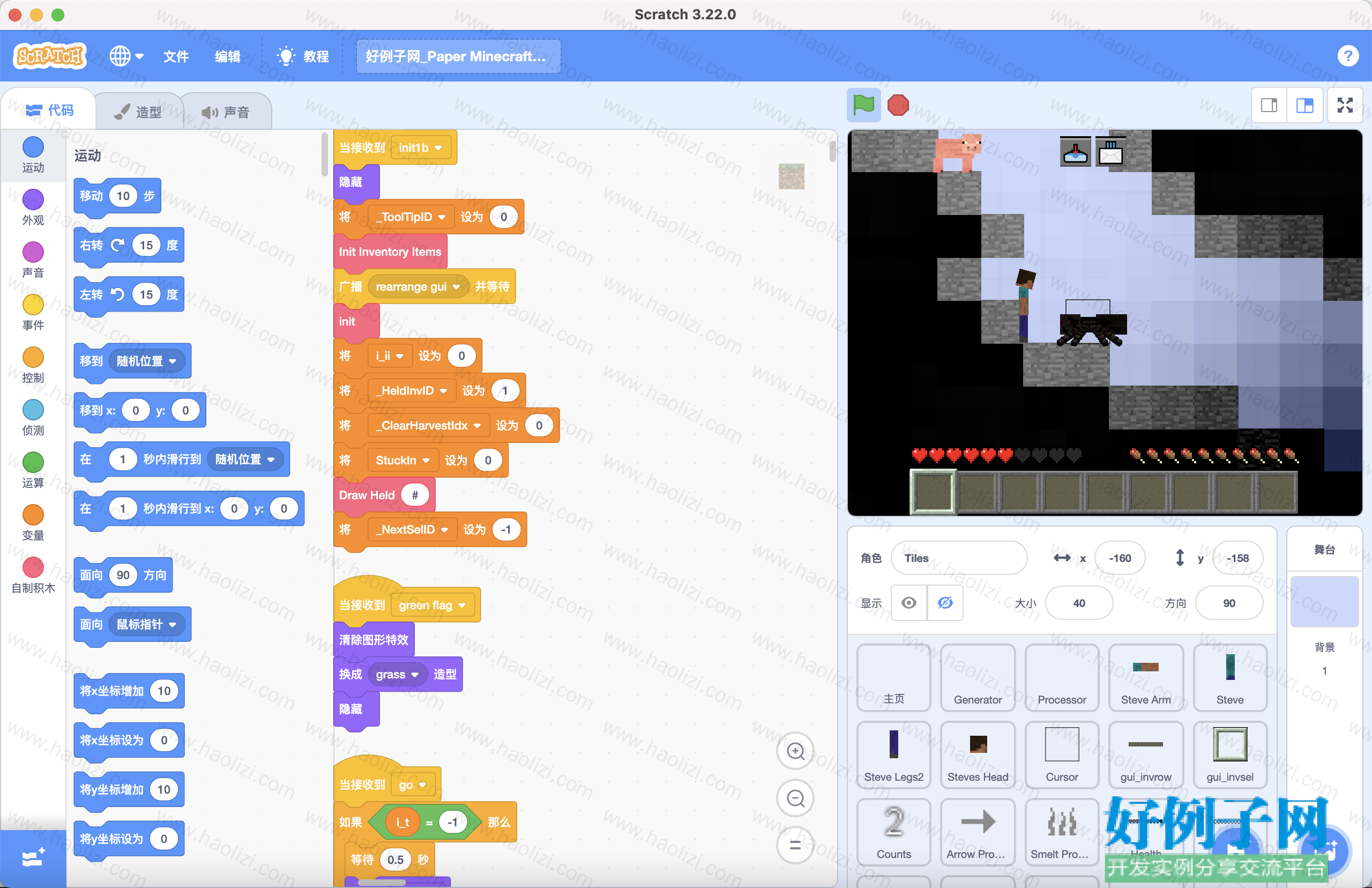Select the Processor sprite
The width and height of the screenshot is (1372, 888).
pyautogui.click(x=1061, y=678)
